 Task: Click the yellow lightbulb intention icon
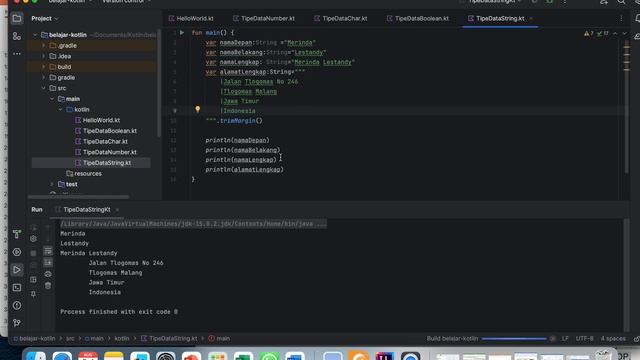click(198, 109)
